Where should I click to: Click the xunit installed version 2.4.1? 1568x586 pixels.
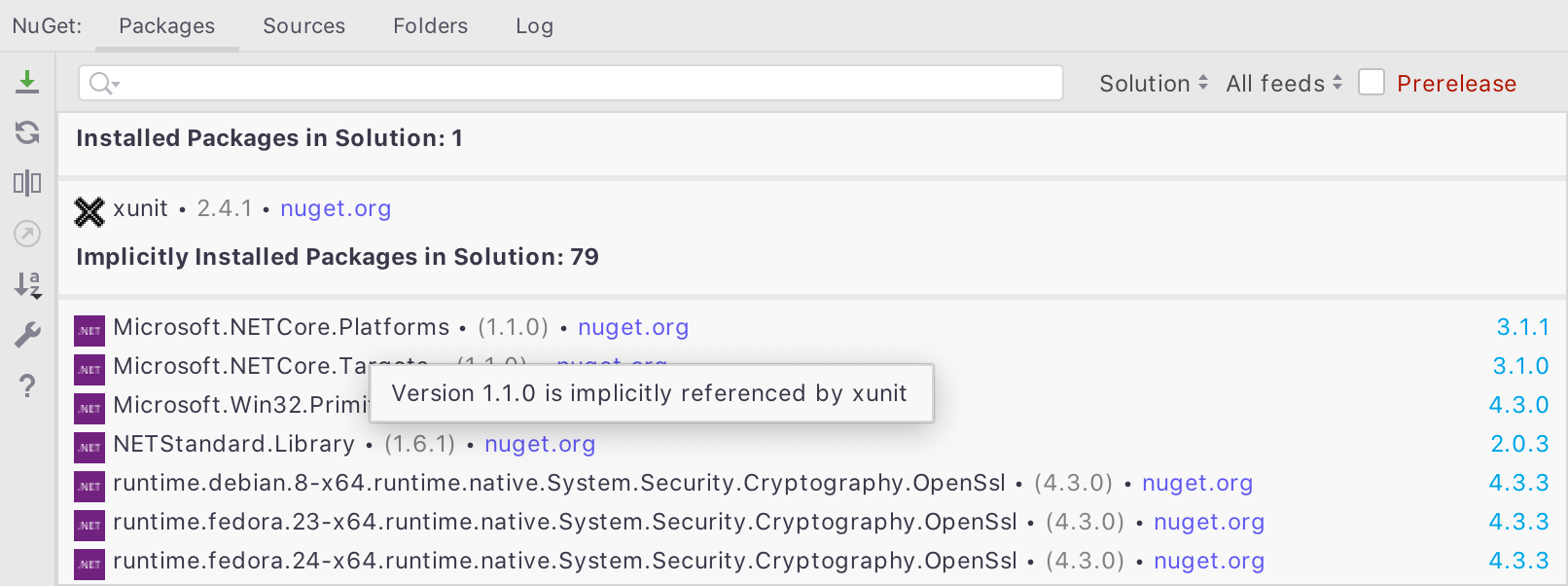[225, 208]
